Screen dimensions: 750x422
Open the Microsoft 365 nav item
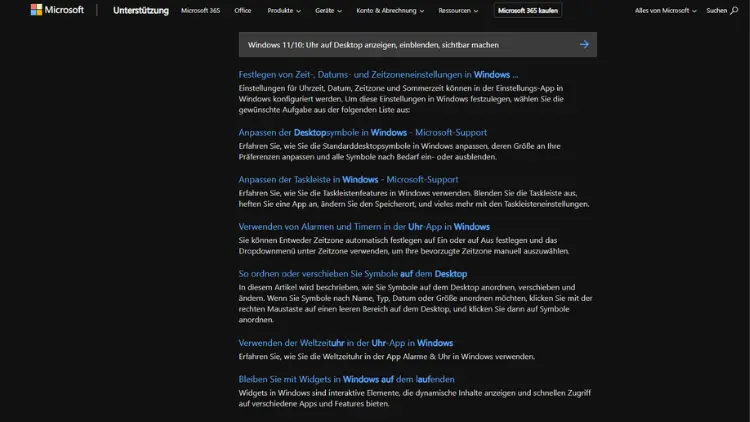coord(200,10)
